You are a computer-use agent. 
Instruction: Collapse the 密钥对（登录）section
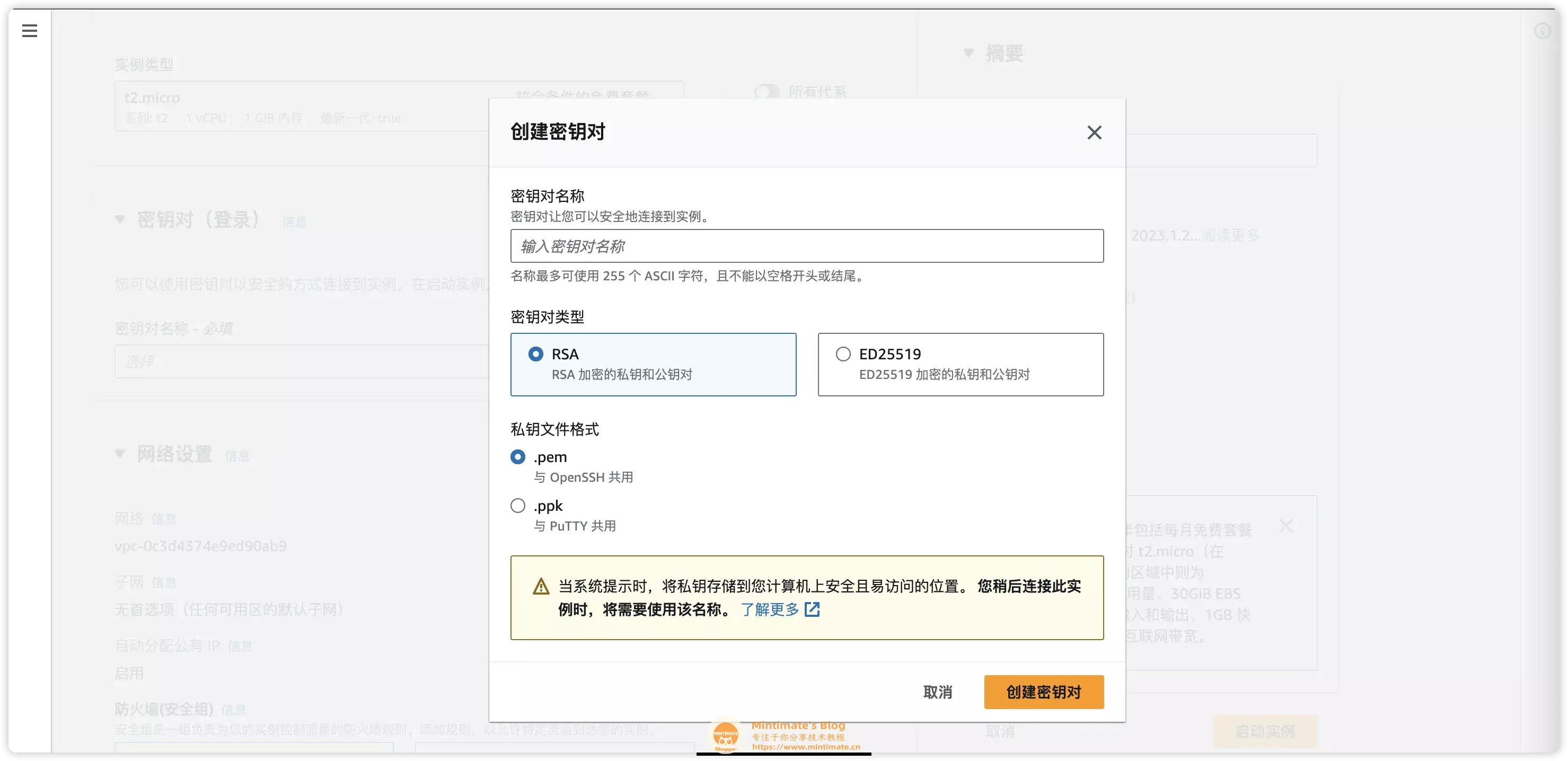pos(120,219)
